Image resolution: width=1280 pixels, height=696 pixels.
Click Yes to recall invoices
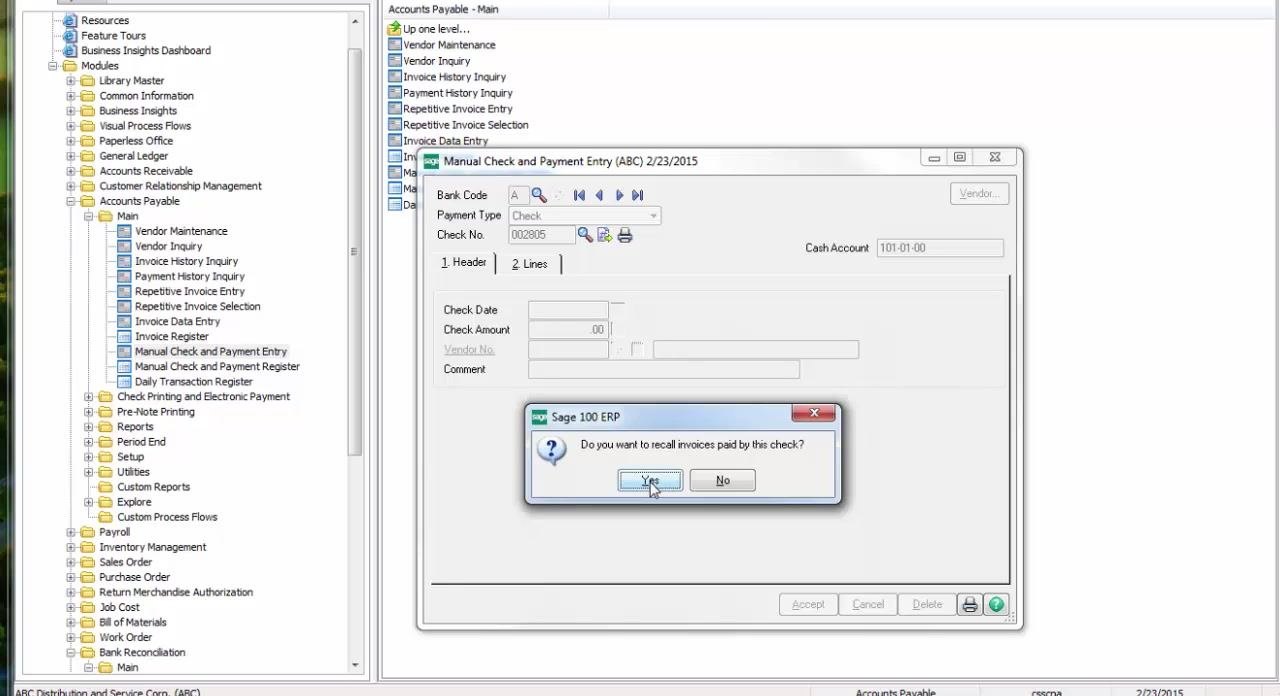(650, 481)
